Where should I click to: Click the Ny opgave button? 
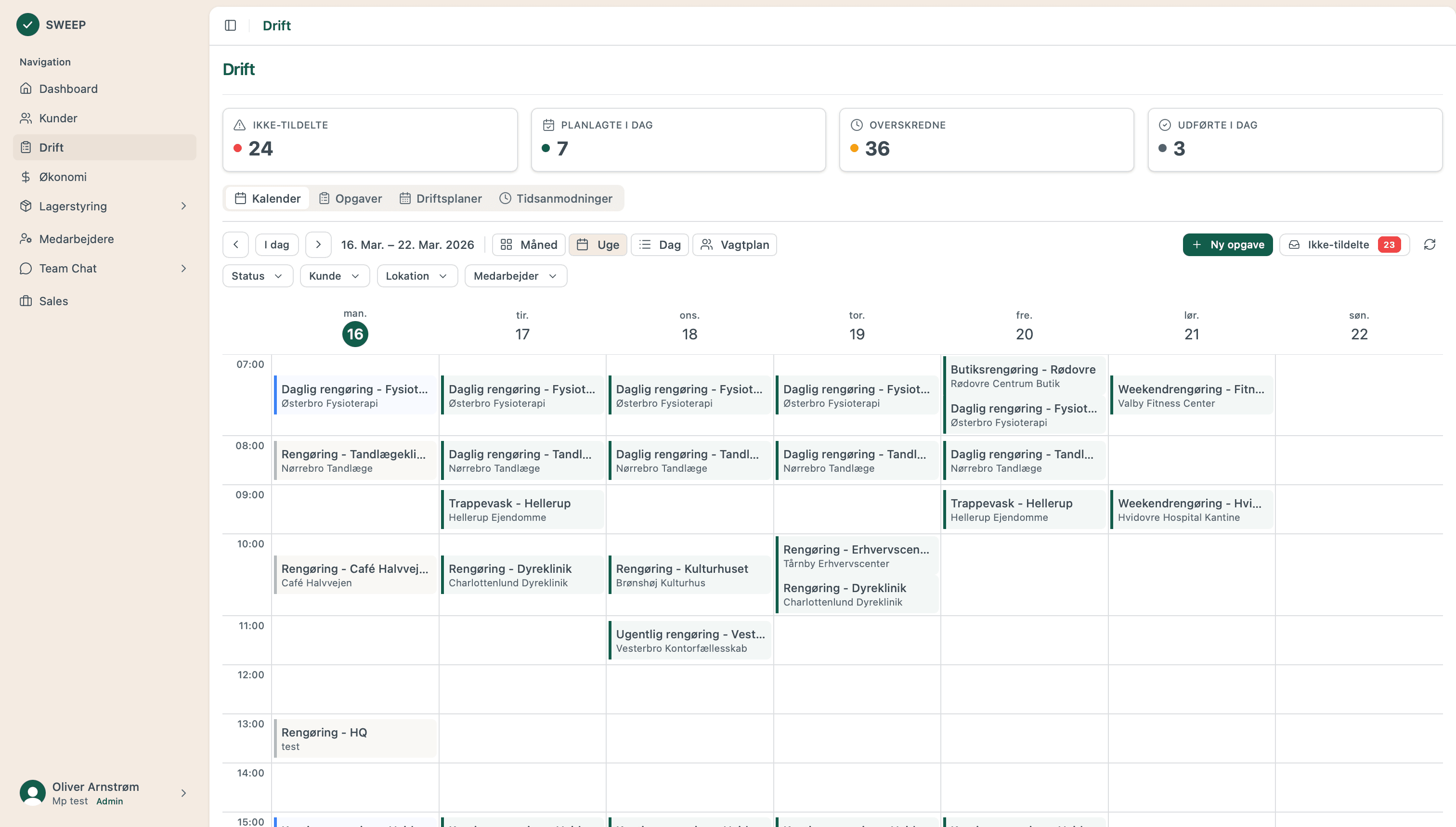pyautogui.click(x=1227, y=245)
